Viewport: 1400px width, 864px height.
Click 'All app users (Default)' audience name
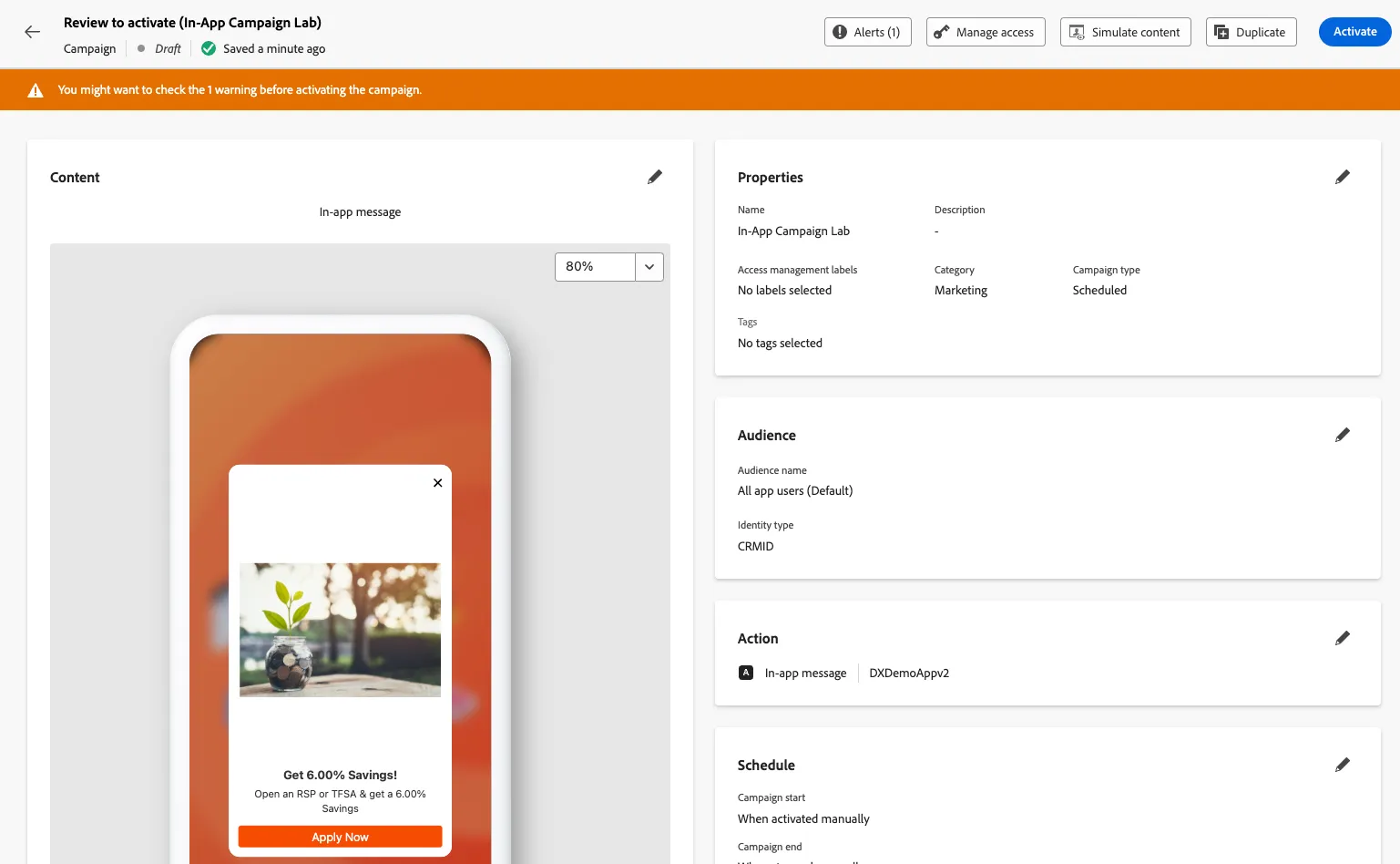795,491
